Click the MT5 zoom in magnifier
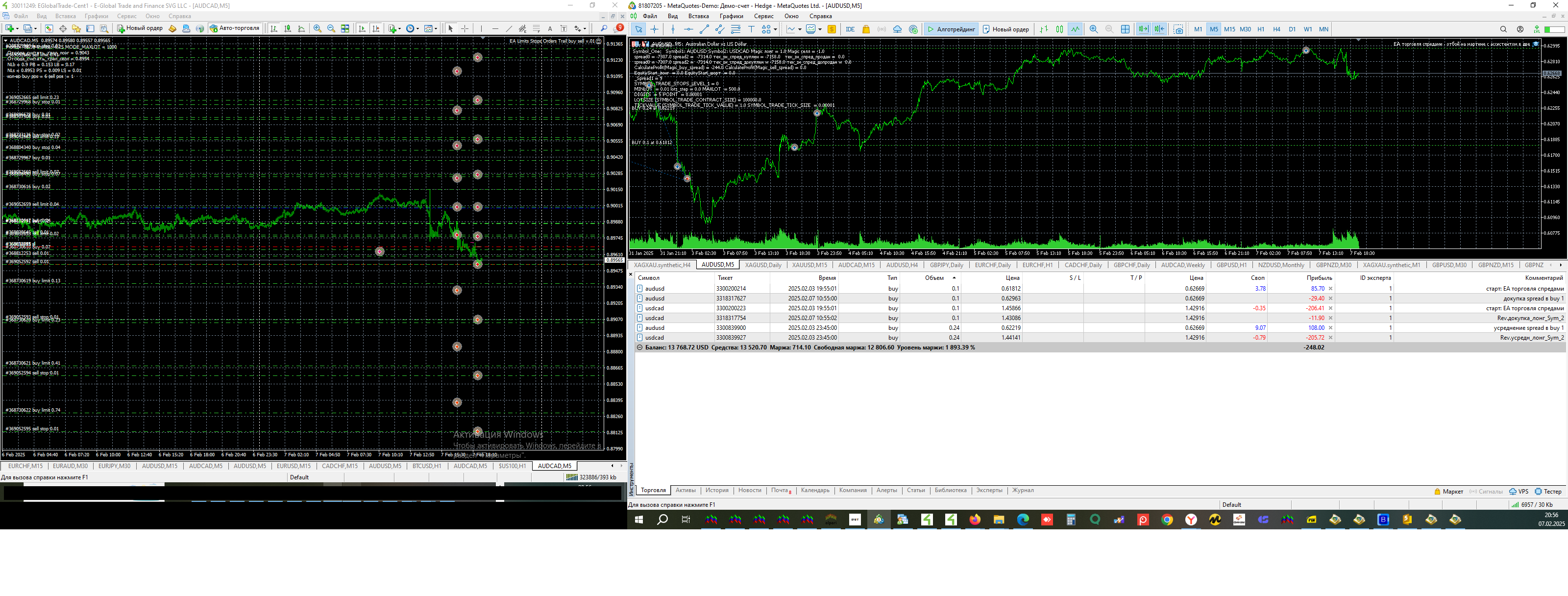The width and height of the screenshot is (1568, 596). [x=1093, y=29]
